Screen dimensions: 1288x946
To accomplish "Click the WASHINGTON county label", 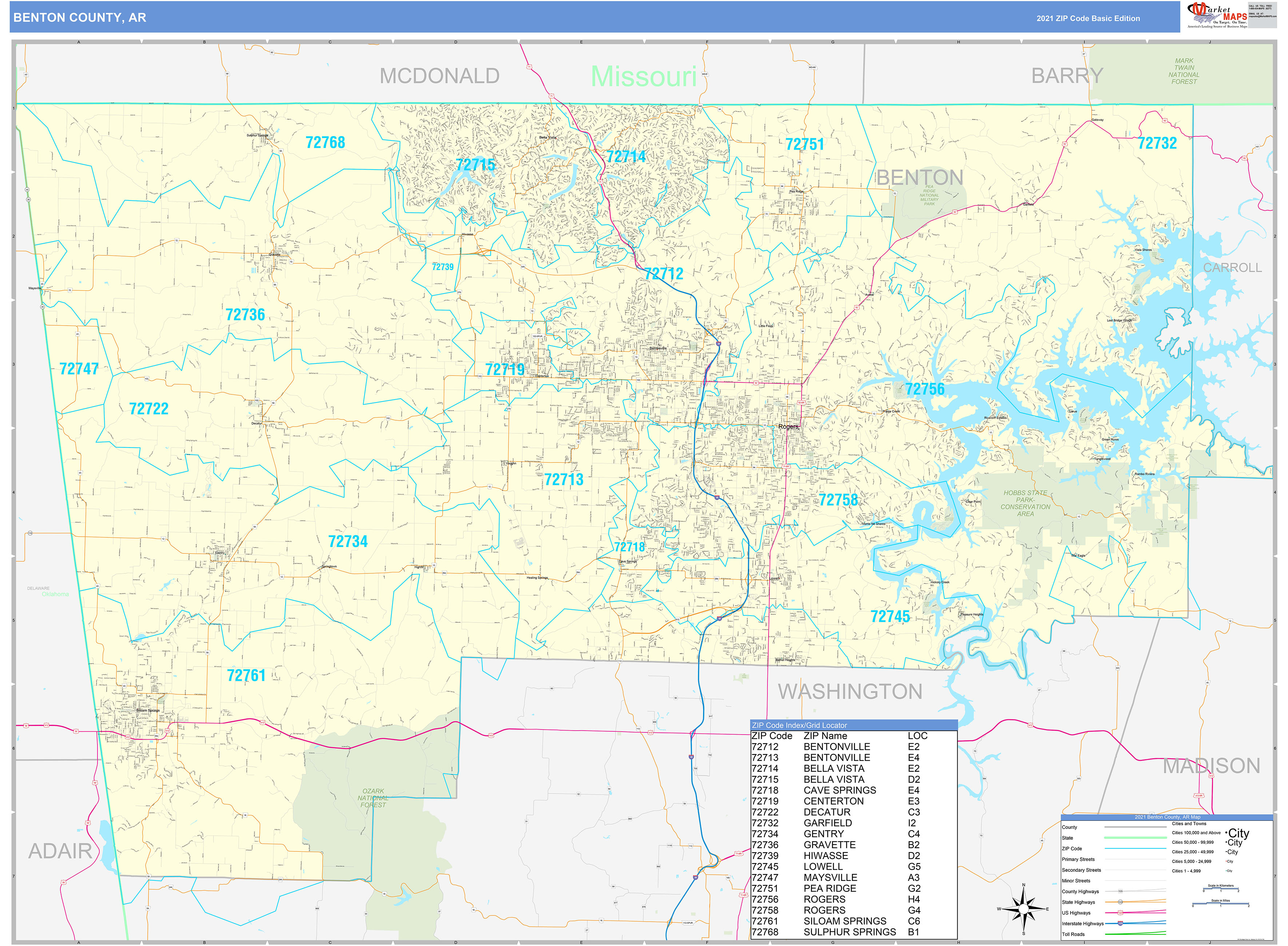I will (x=850, y=692).
